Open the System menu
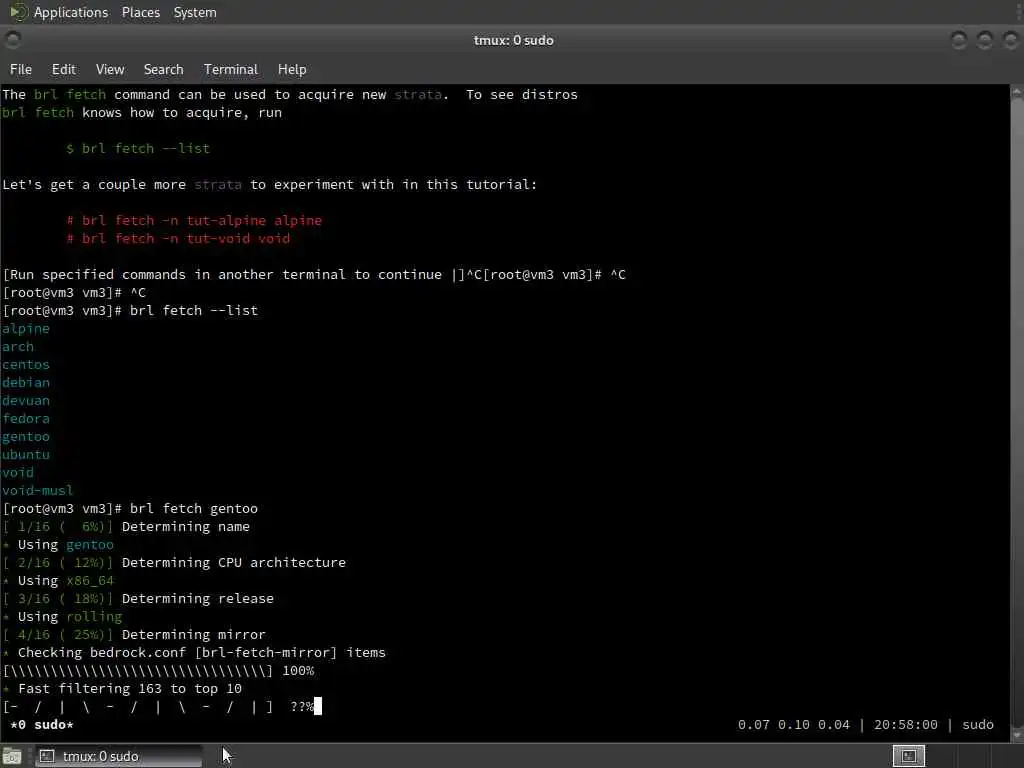The width and height of the screenshot is (1024, 768). 195,12
